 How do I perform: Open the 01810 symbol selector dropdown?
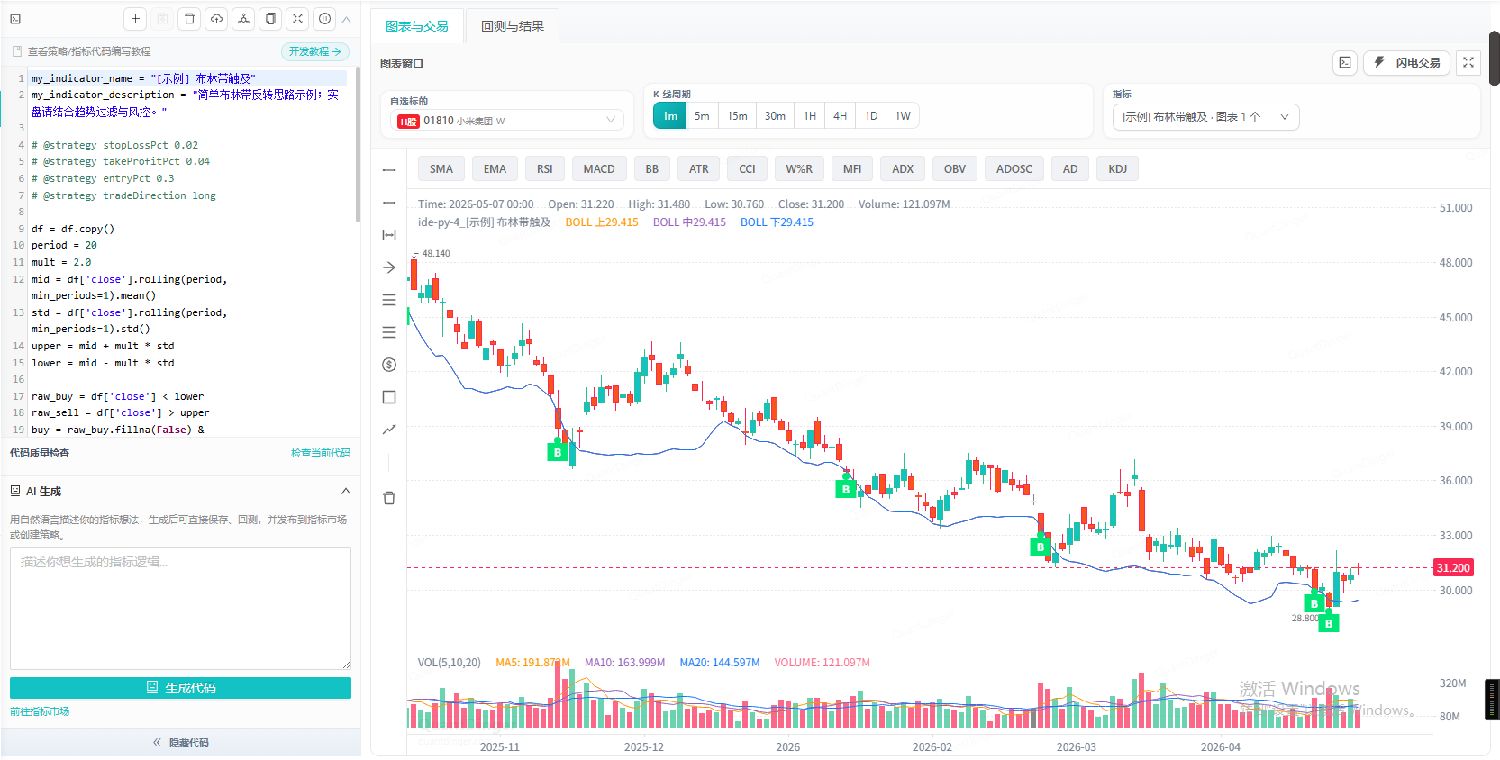[x=507, y=120]
